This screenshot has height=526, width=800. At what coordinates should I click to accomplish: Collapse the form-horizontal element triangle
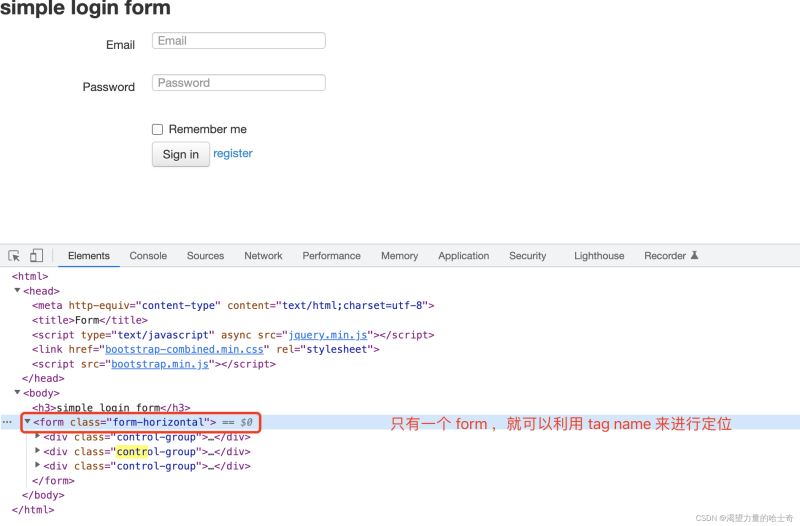[27, 422]
